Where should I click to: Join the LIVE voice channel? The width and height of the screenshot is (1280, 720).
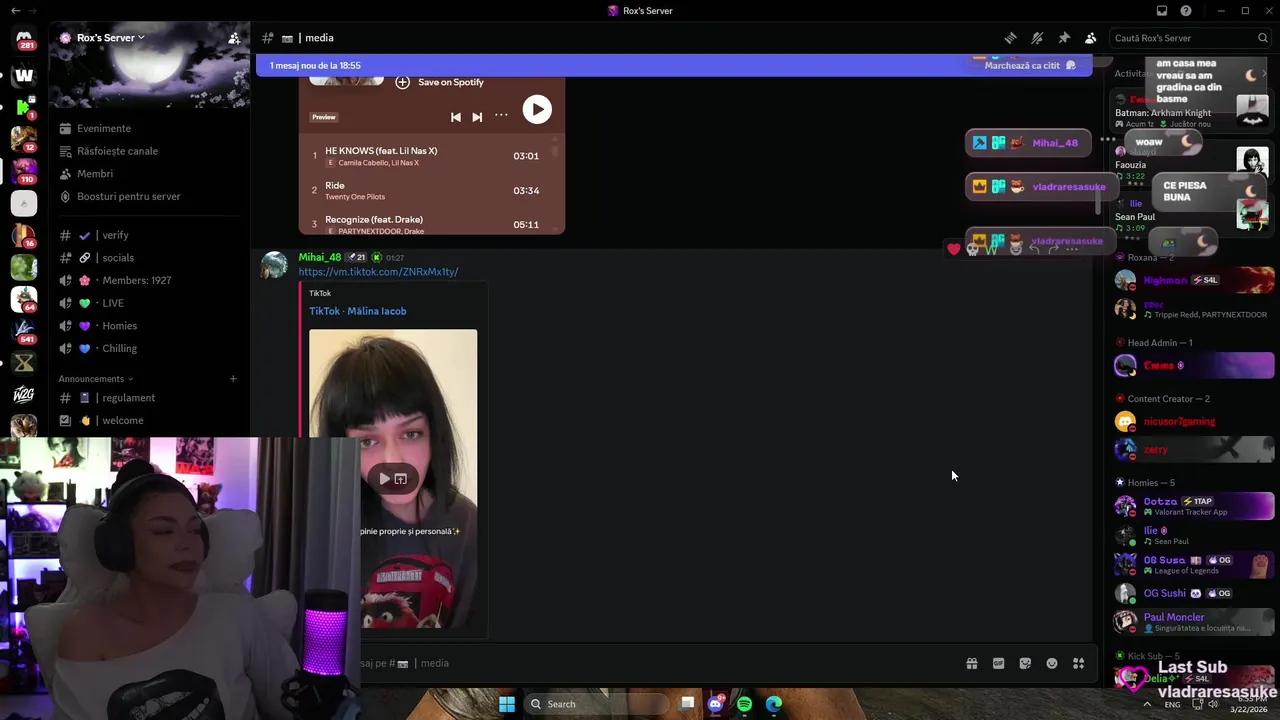click(113, 303)
